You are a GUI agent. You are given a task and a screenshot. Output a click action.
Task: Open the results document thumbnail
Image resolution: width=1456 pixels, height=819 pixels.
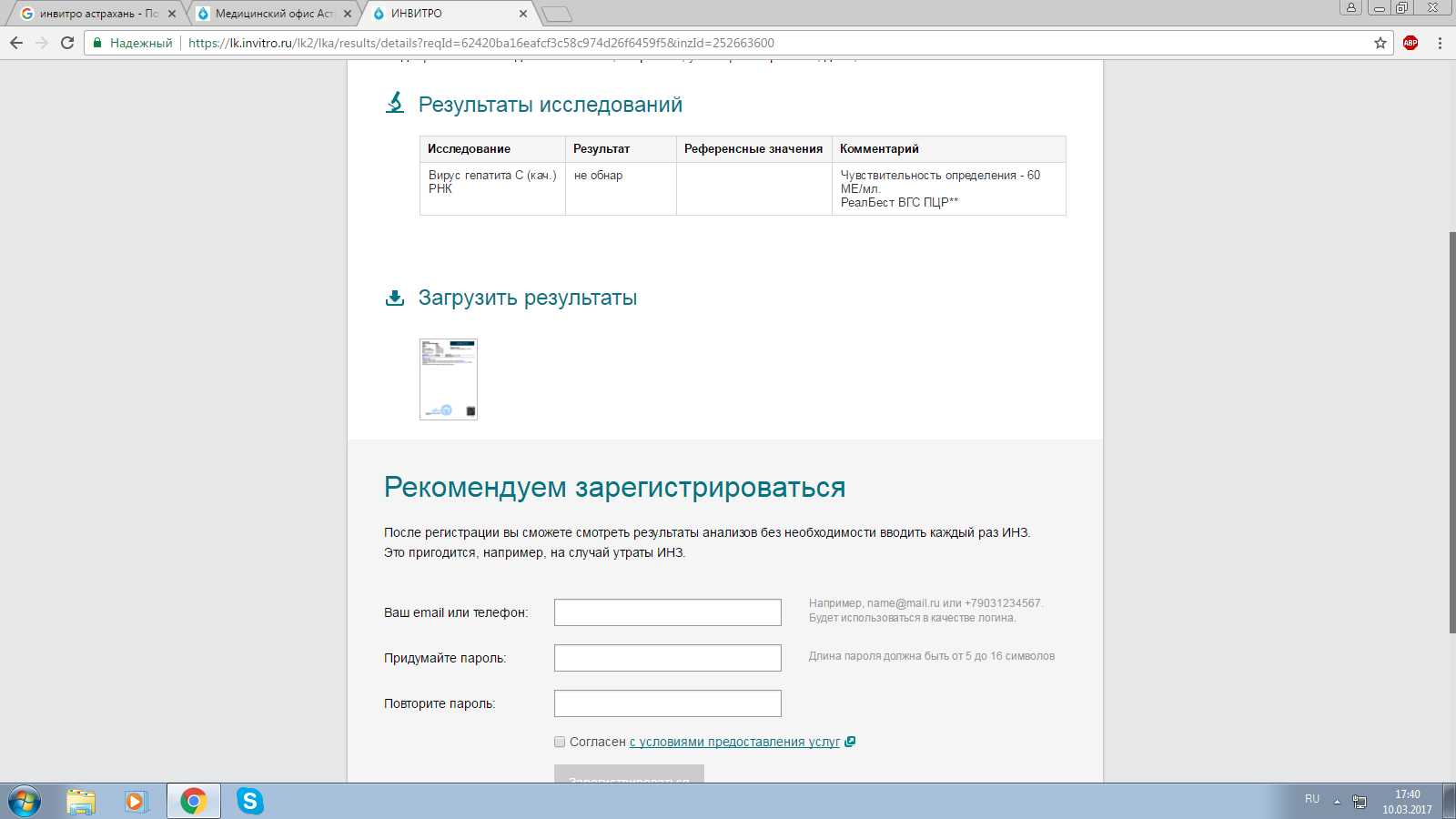449,379
